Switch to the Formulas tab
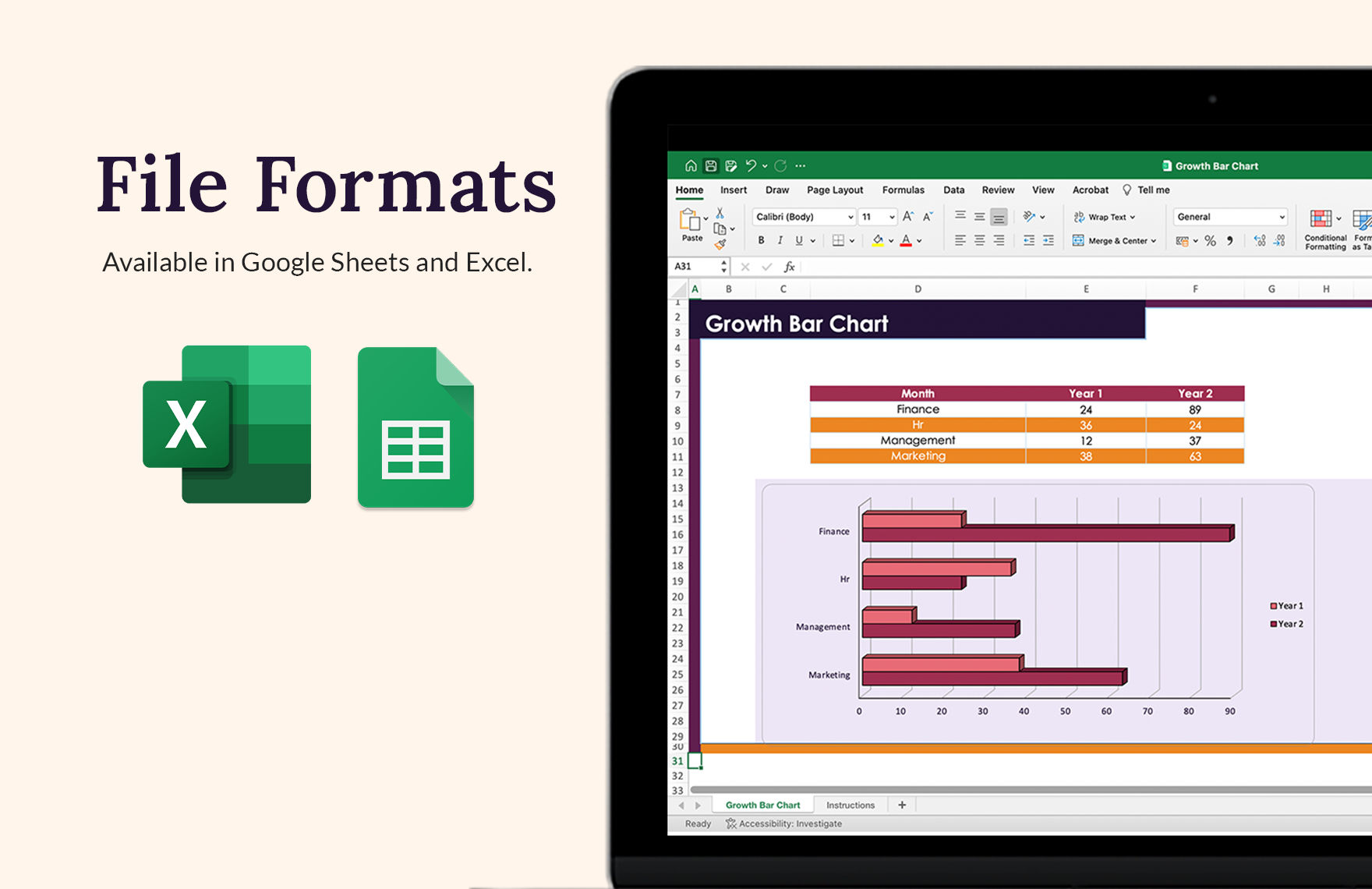The height and width of the screenshot is (889, 1372). coord(903,189)
